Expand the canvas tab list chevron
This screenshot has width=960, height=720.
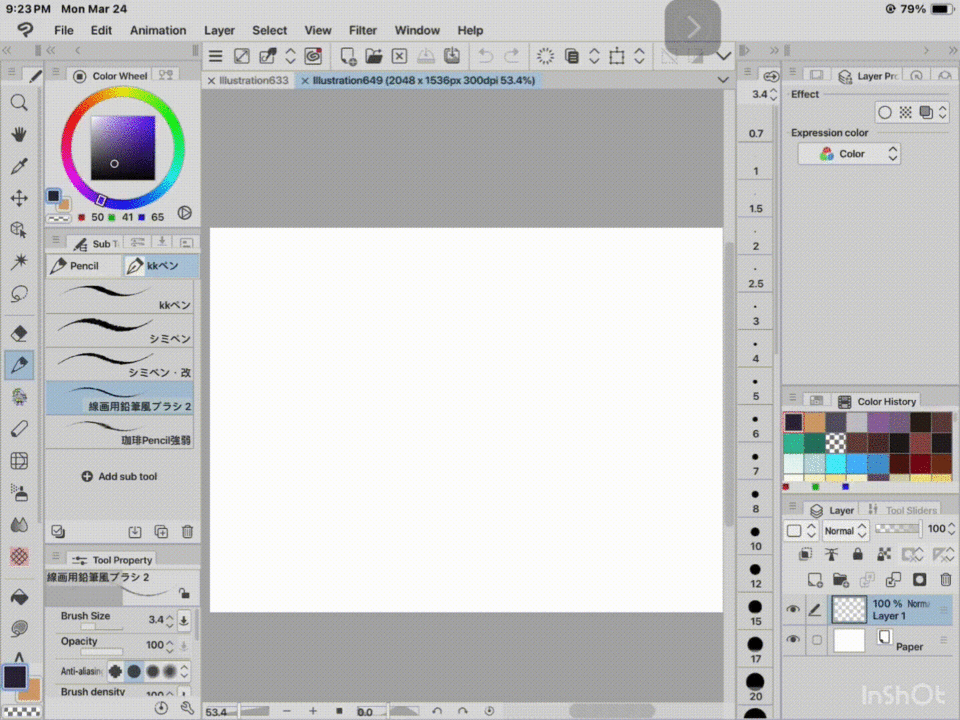tap(723, 80)
